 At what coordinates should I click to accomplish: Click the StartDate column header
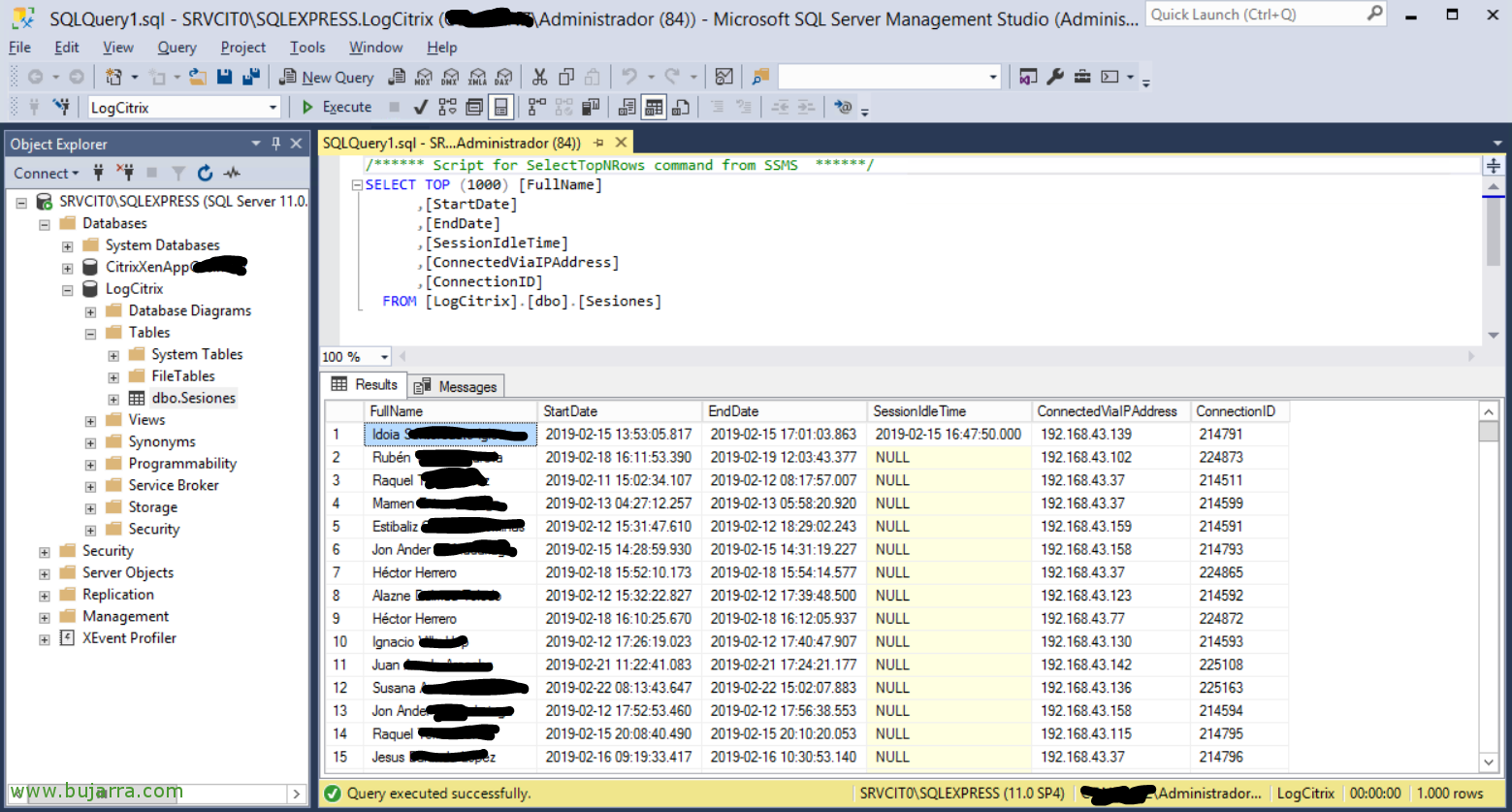pyautogui.click(x=620, y=411)
